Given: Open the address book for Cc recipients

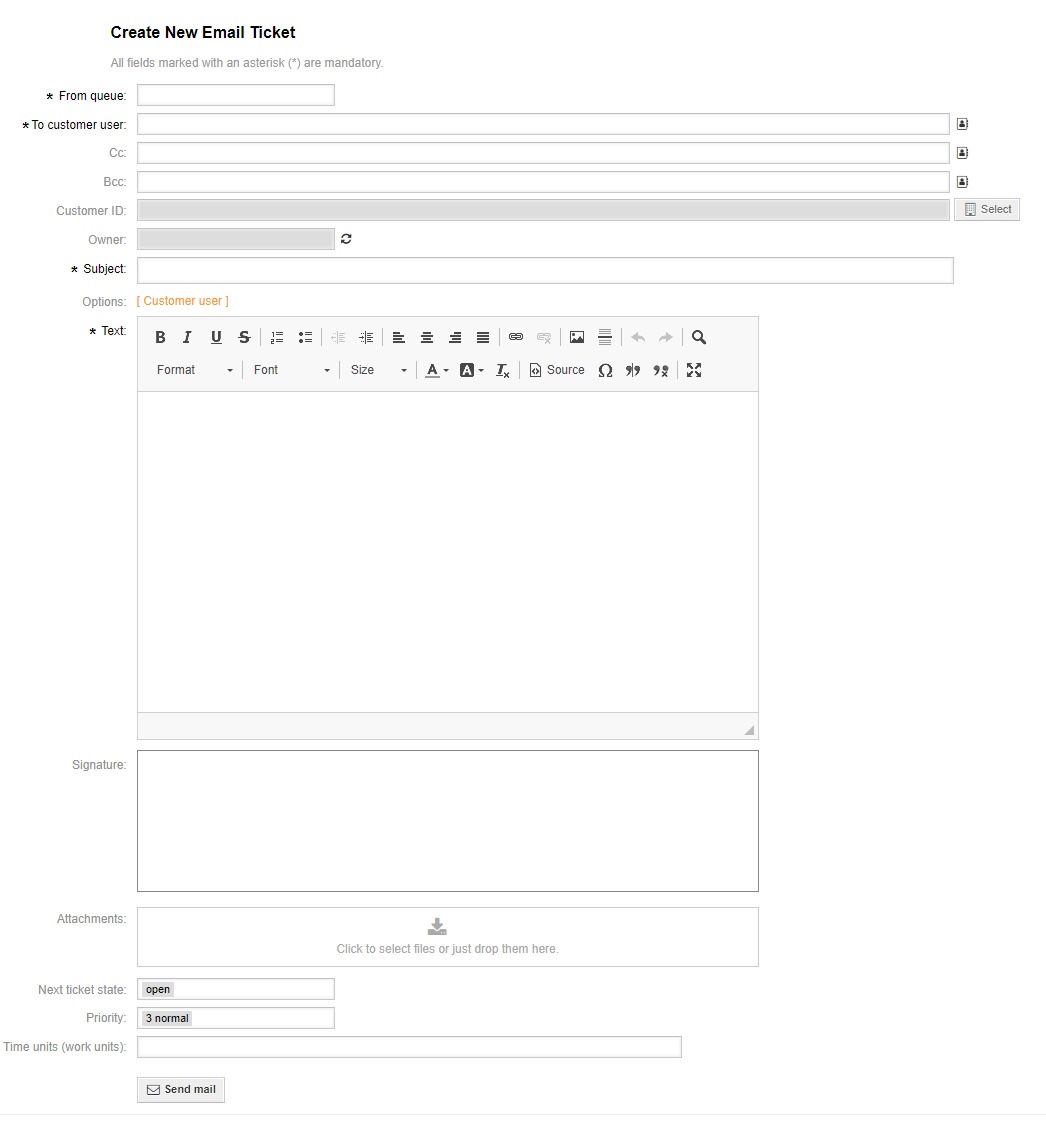Looking at the screenshot, I should coord(962,152).
